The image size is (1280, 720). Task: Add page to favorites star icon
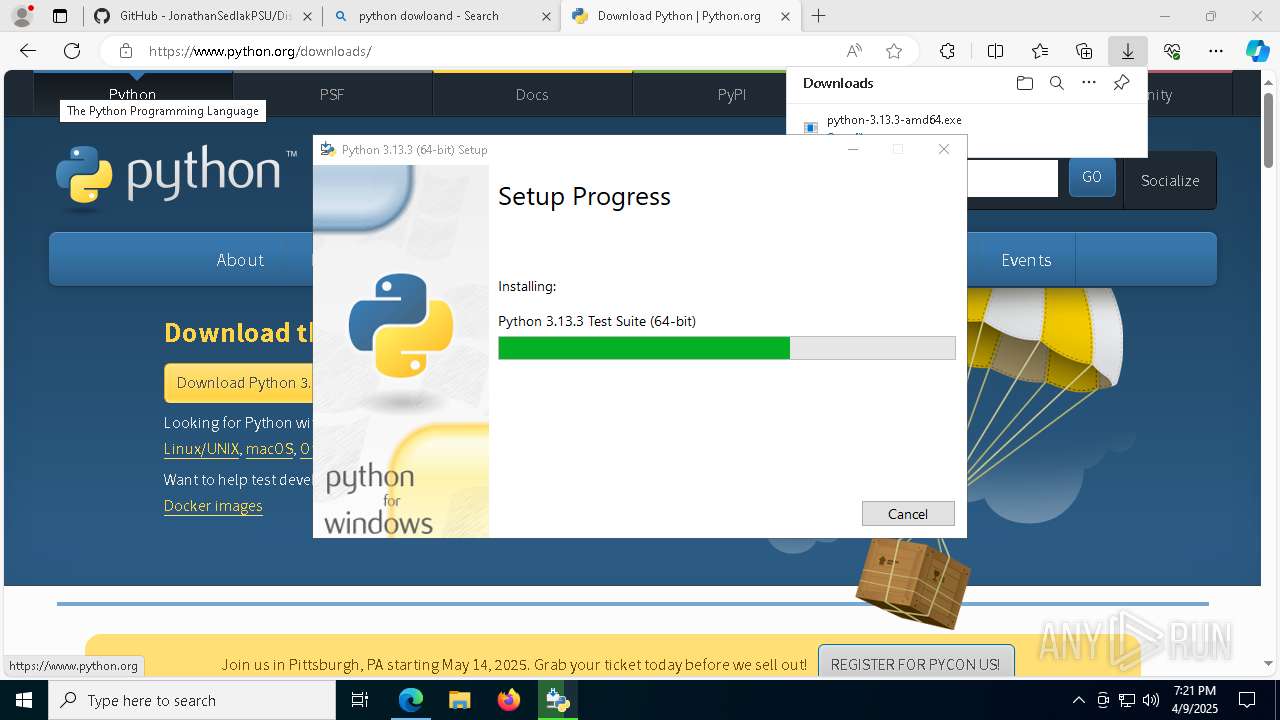pos(894,51)
